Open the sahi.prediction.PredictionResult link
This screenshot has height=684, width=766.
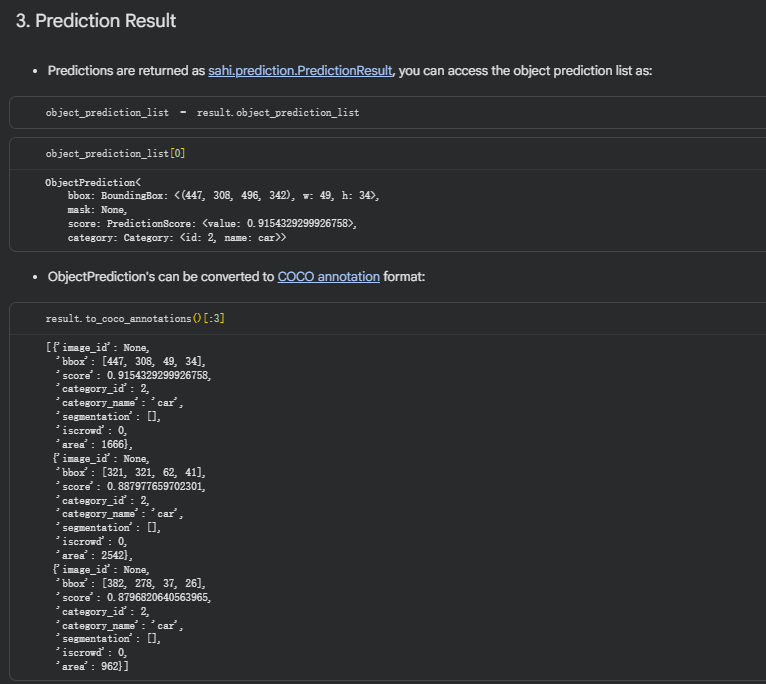[300, 71]
